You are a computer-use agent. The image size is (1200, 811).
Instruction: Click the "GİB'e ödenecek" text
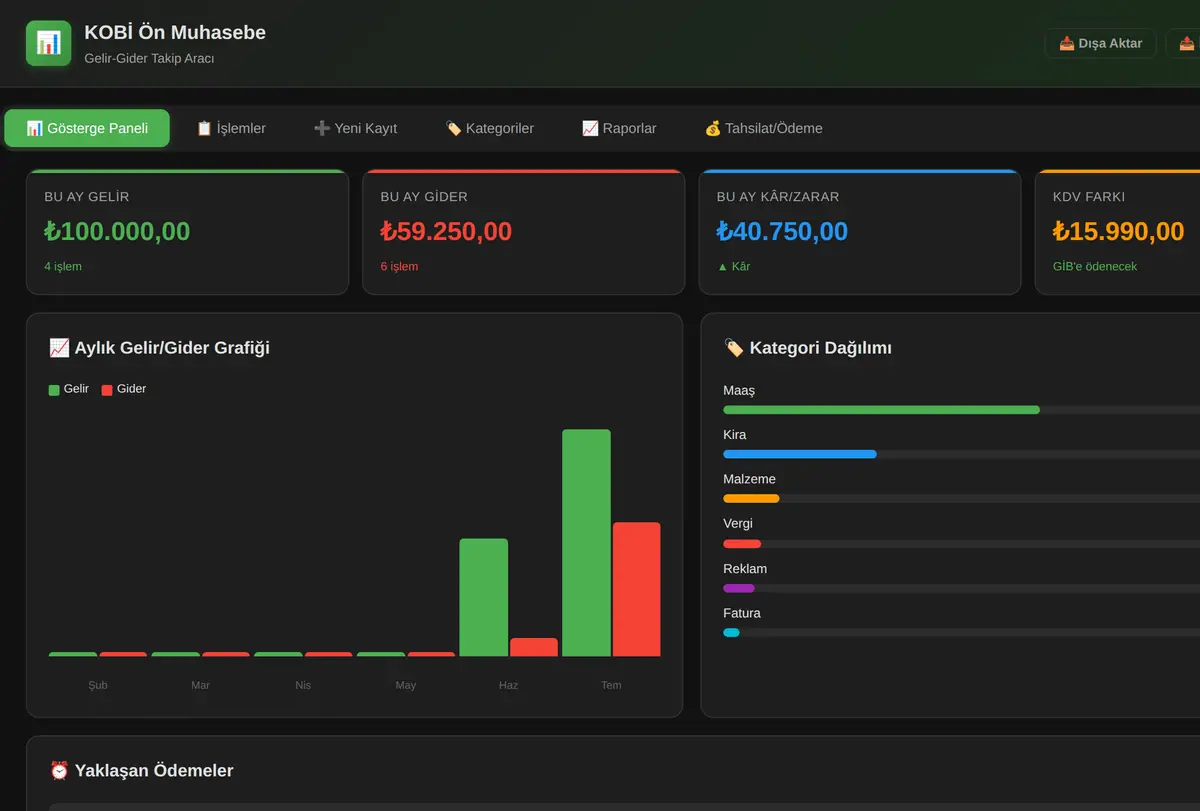coord(1095,267)
